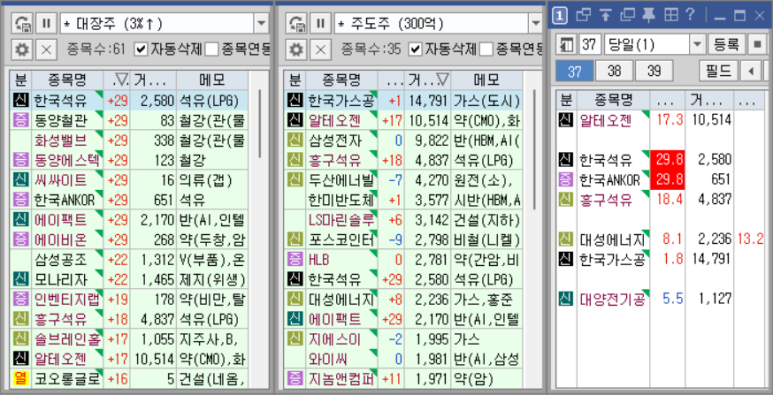Screen dimensions: 773x395
Task: Click the 증 badge on the 동양철관 row
Action: point(20,120)
